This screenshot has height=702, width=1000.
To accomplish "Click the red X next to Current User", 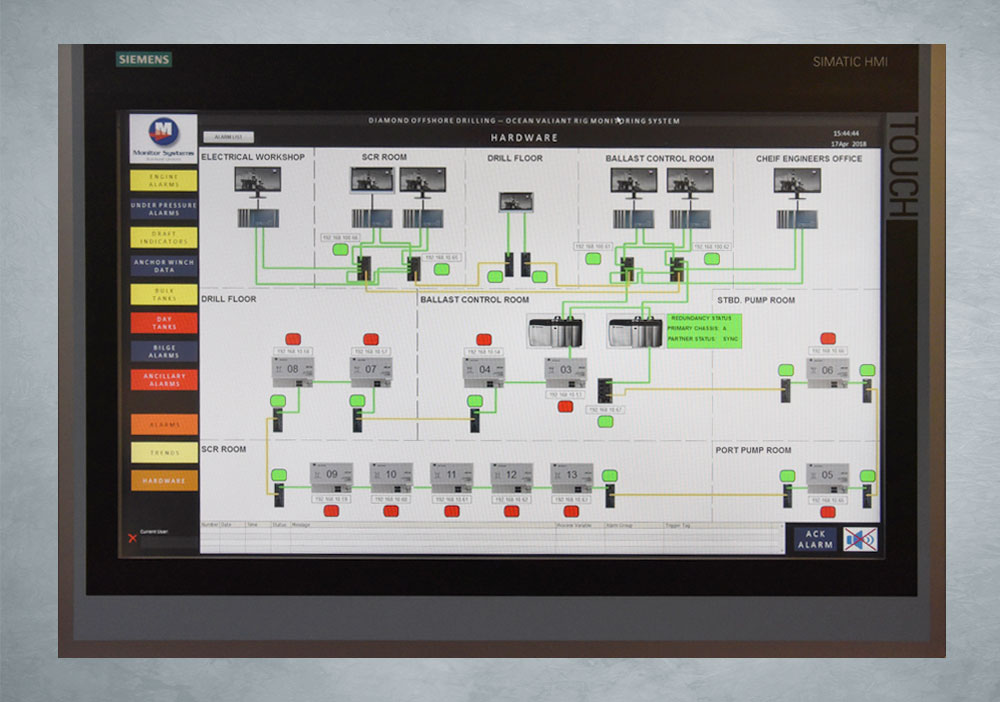I will tap(132, 538).
